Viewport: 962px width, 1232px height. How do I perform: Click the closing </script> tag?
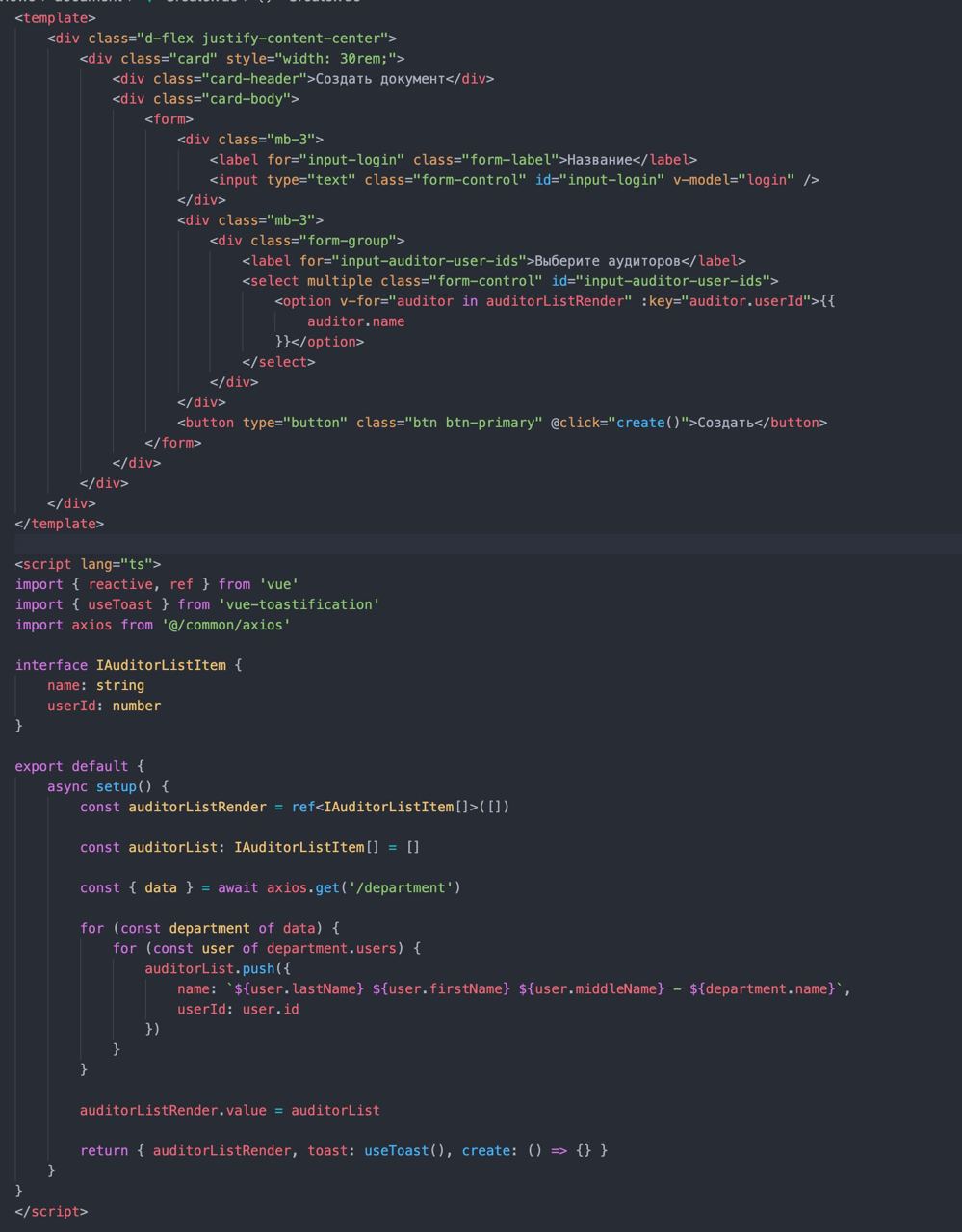(52, 1211)
